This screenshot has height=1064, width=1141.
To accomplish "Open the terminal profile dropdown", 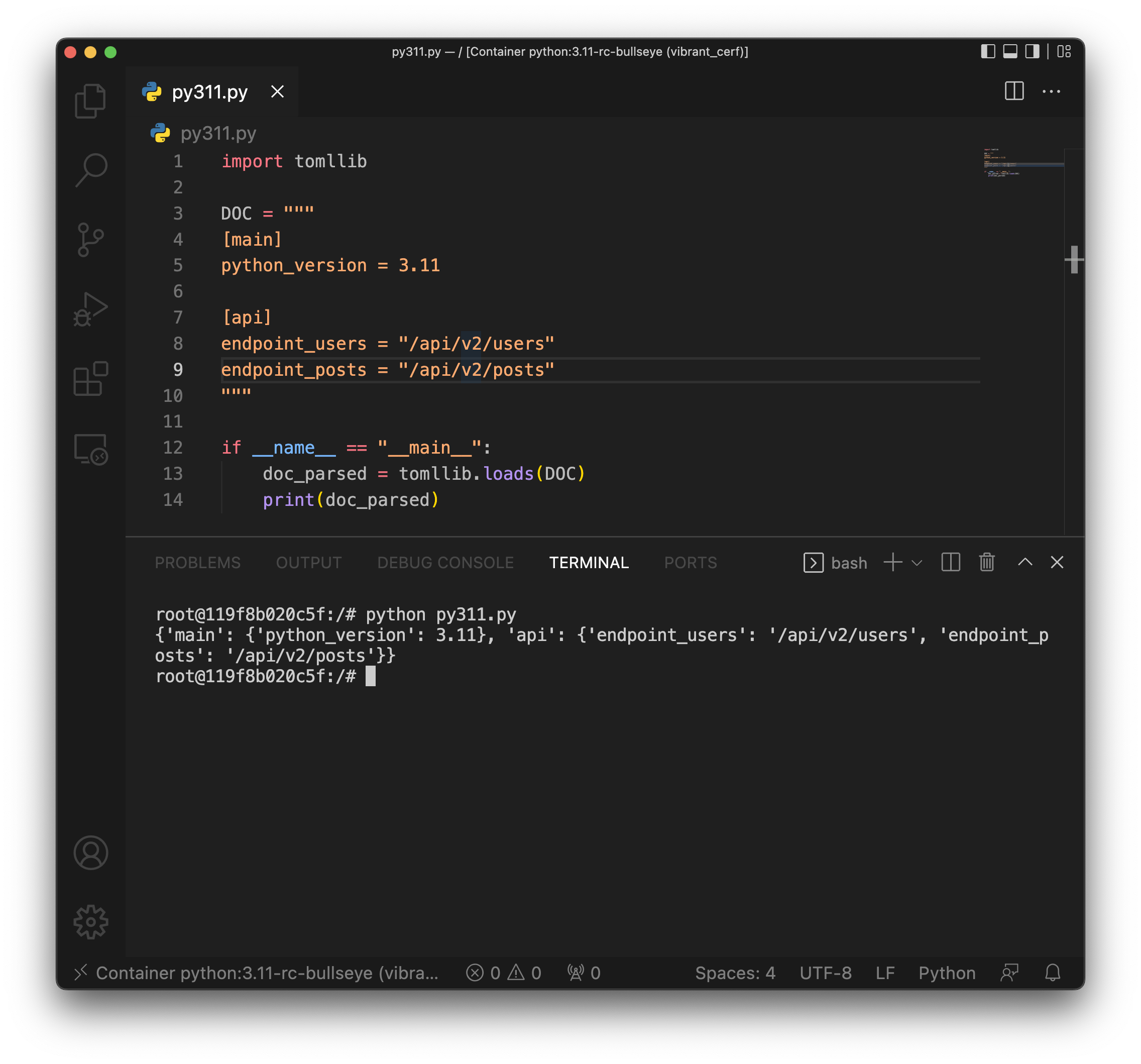I will coord(917,563).
